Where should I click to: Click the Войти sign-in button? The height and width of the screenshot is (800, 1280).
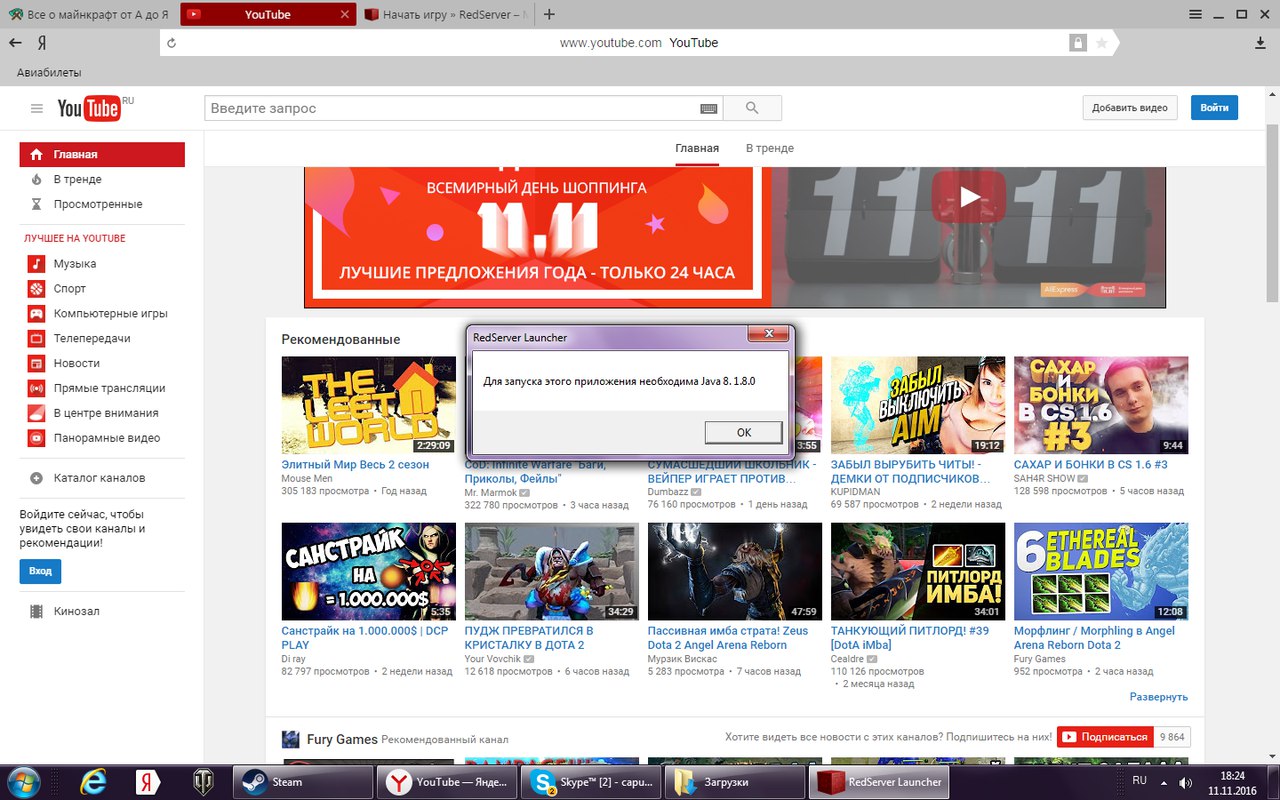pos(1214,108)
